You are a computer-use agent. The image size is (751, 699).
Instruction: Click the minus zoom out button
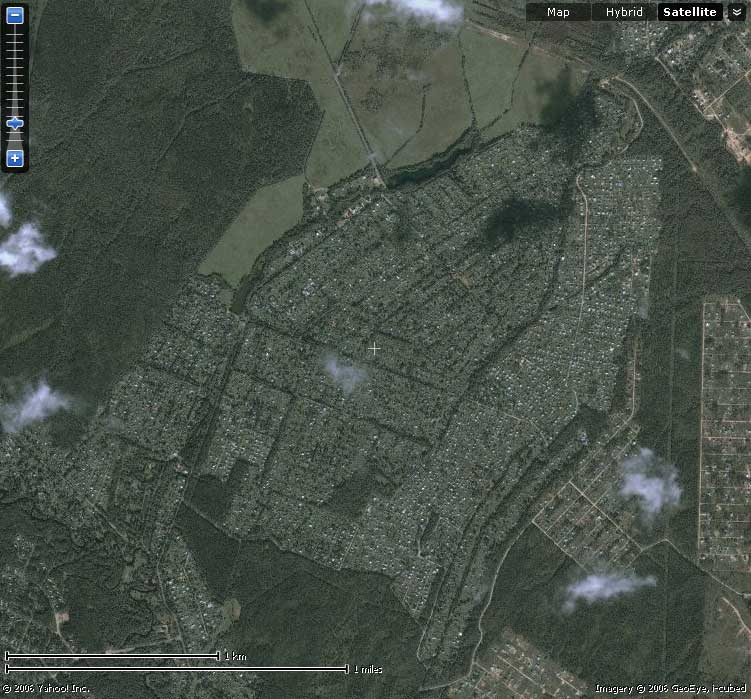(x=15, y=15)
